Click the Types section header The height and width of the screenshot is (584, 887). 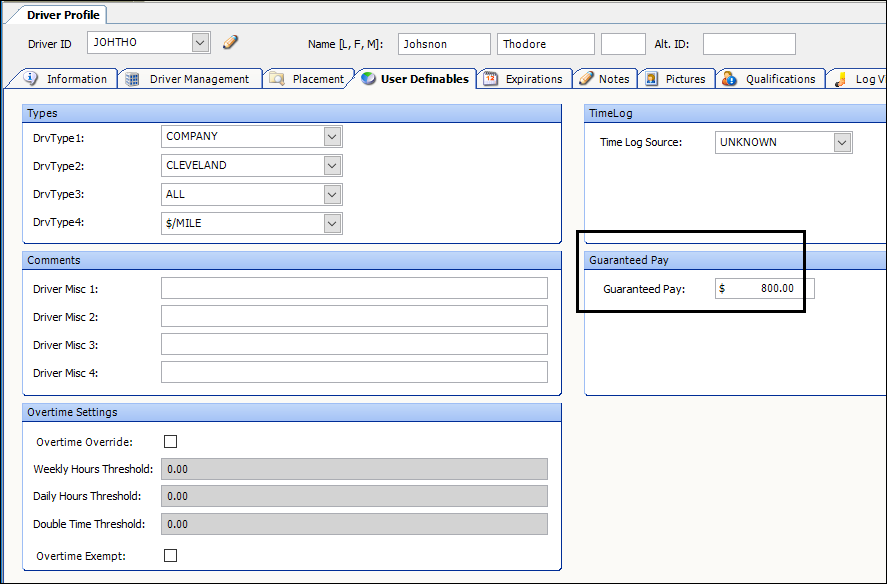292,113
